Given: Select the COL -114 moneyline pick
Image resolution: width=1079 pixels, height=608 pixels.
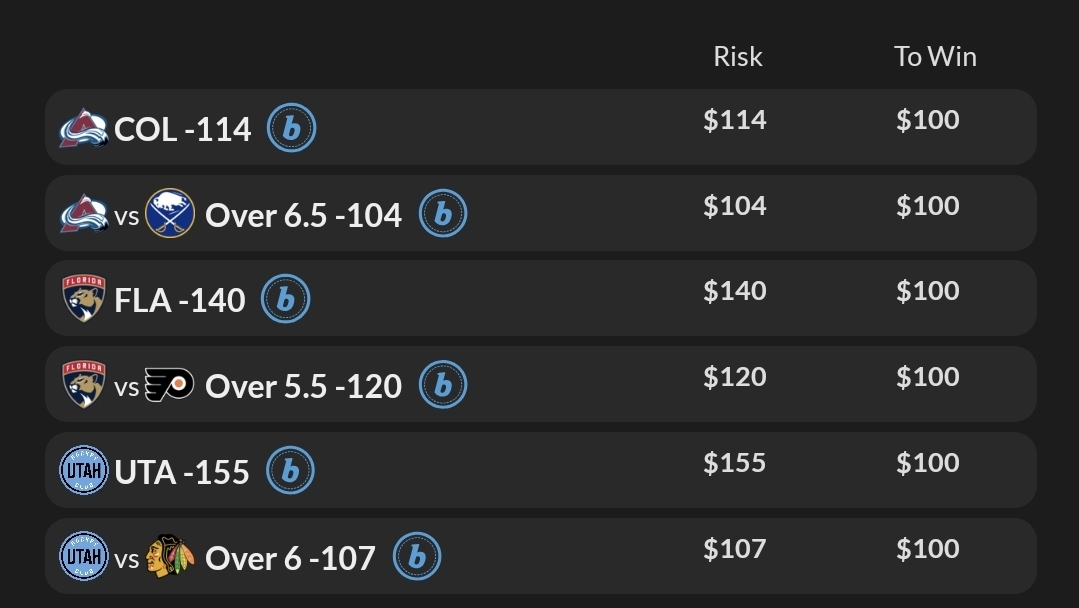Looking at the screenshot, I should 183,129.
